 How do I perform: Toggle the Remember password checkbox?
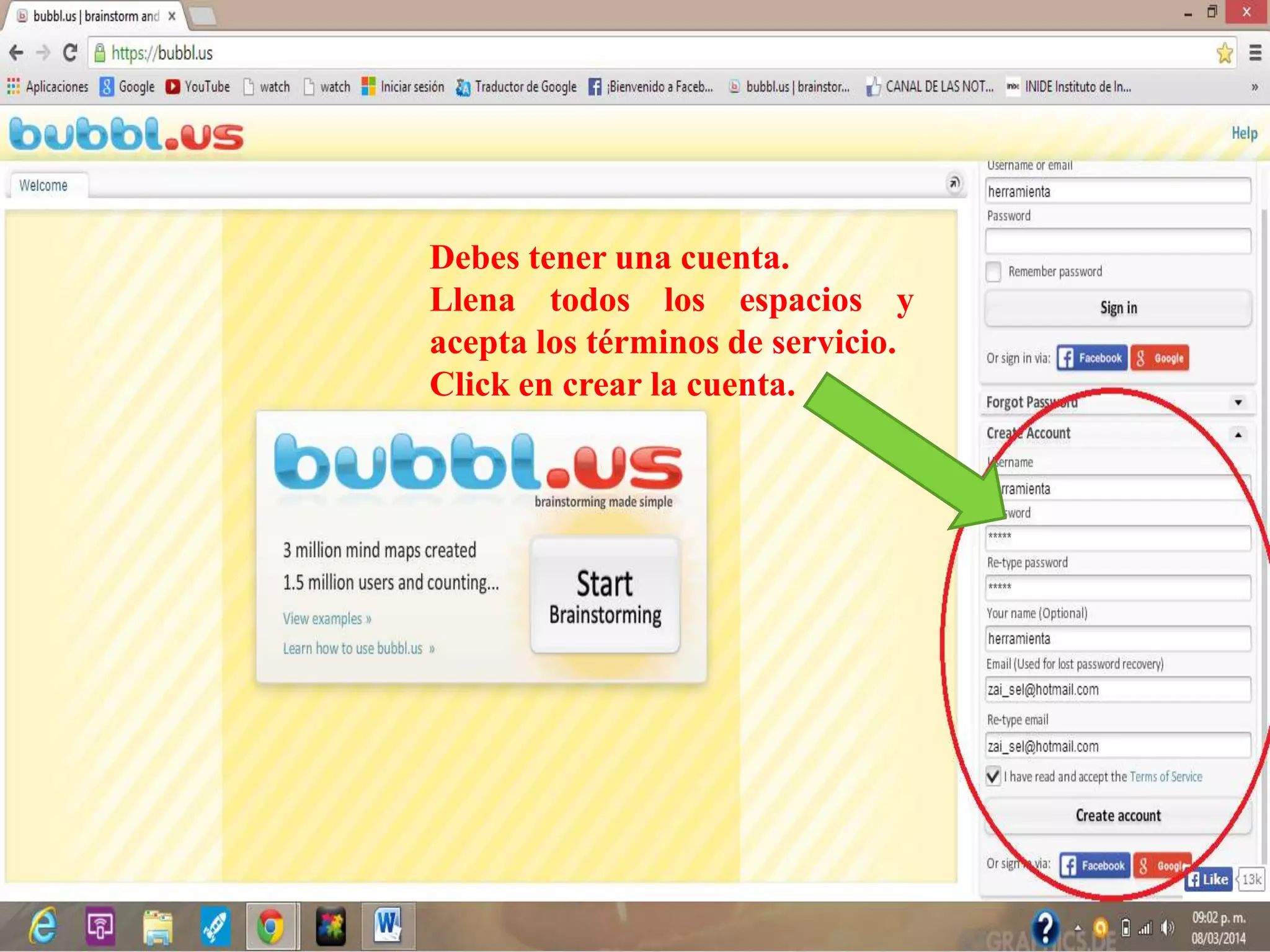[993, 271]
